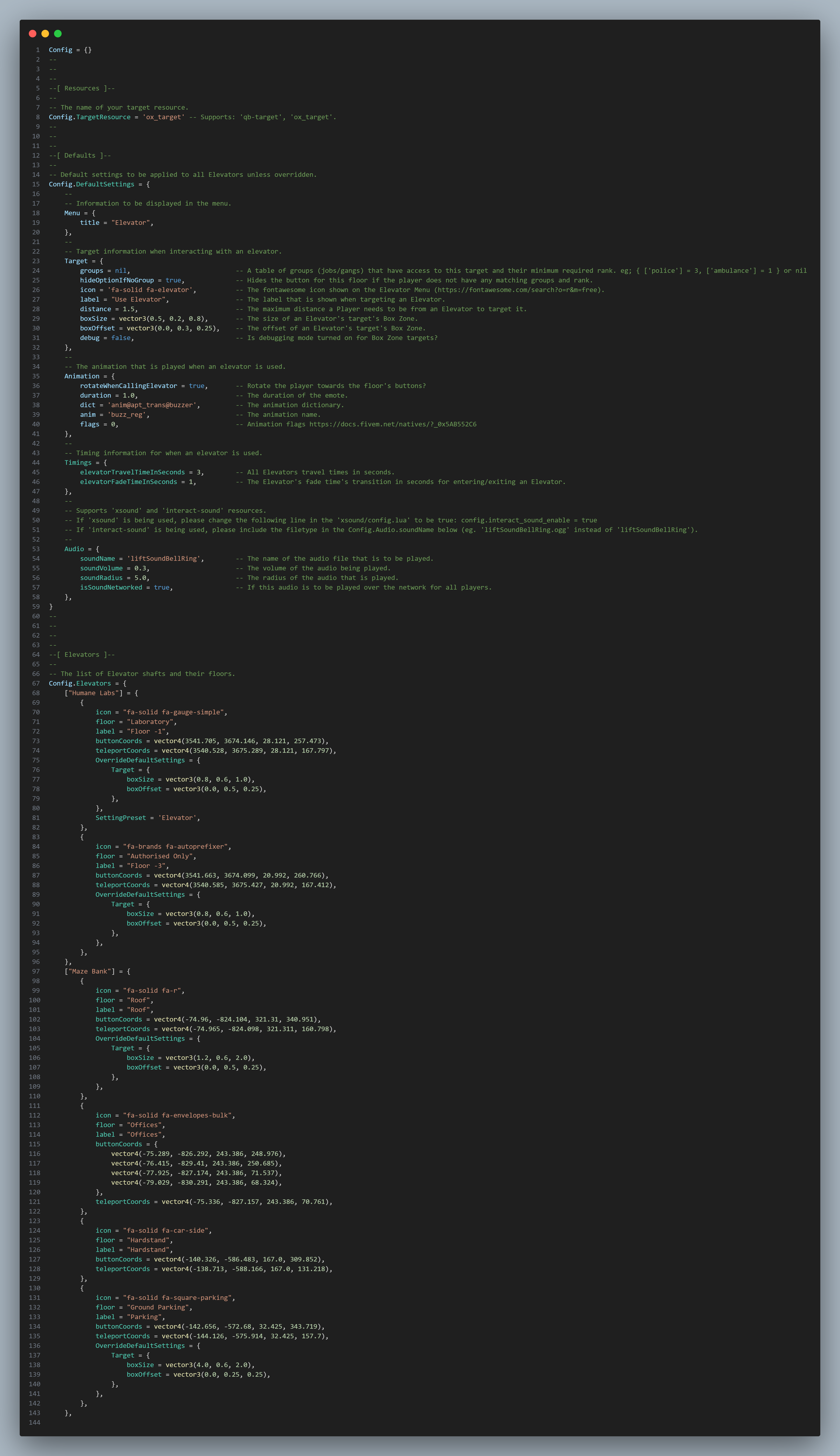Click the 'elevatorTravelTimeInSeconds' setting name
Viewport: 840px width, 1456px height.
[133, 472]
